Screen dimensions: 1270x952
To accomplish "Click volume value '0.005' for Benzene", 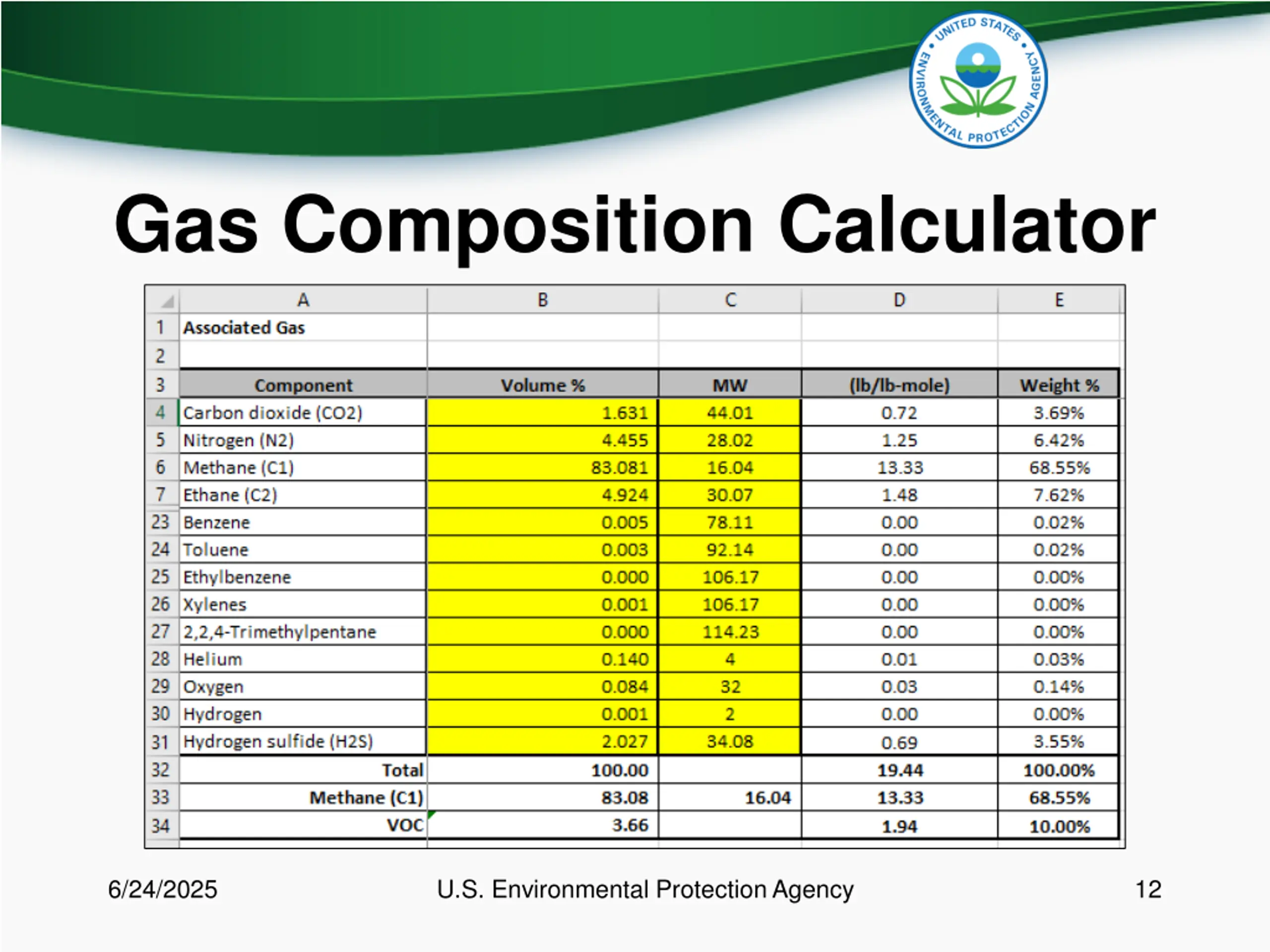I will click(x=543, y=522).
